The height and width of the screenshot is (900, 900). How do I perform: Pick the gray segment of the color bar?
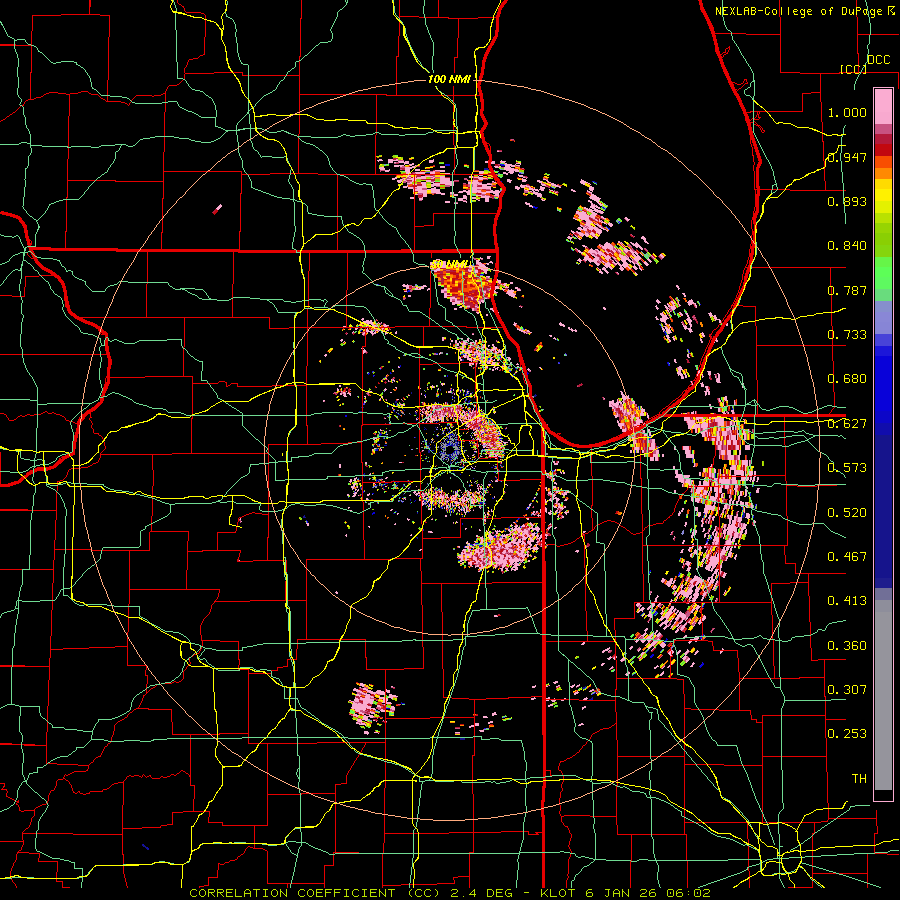(x=883, y=695)
